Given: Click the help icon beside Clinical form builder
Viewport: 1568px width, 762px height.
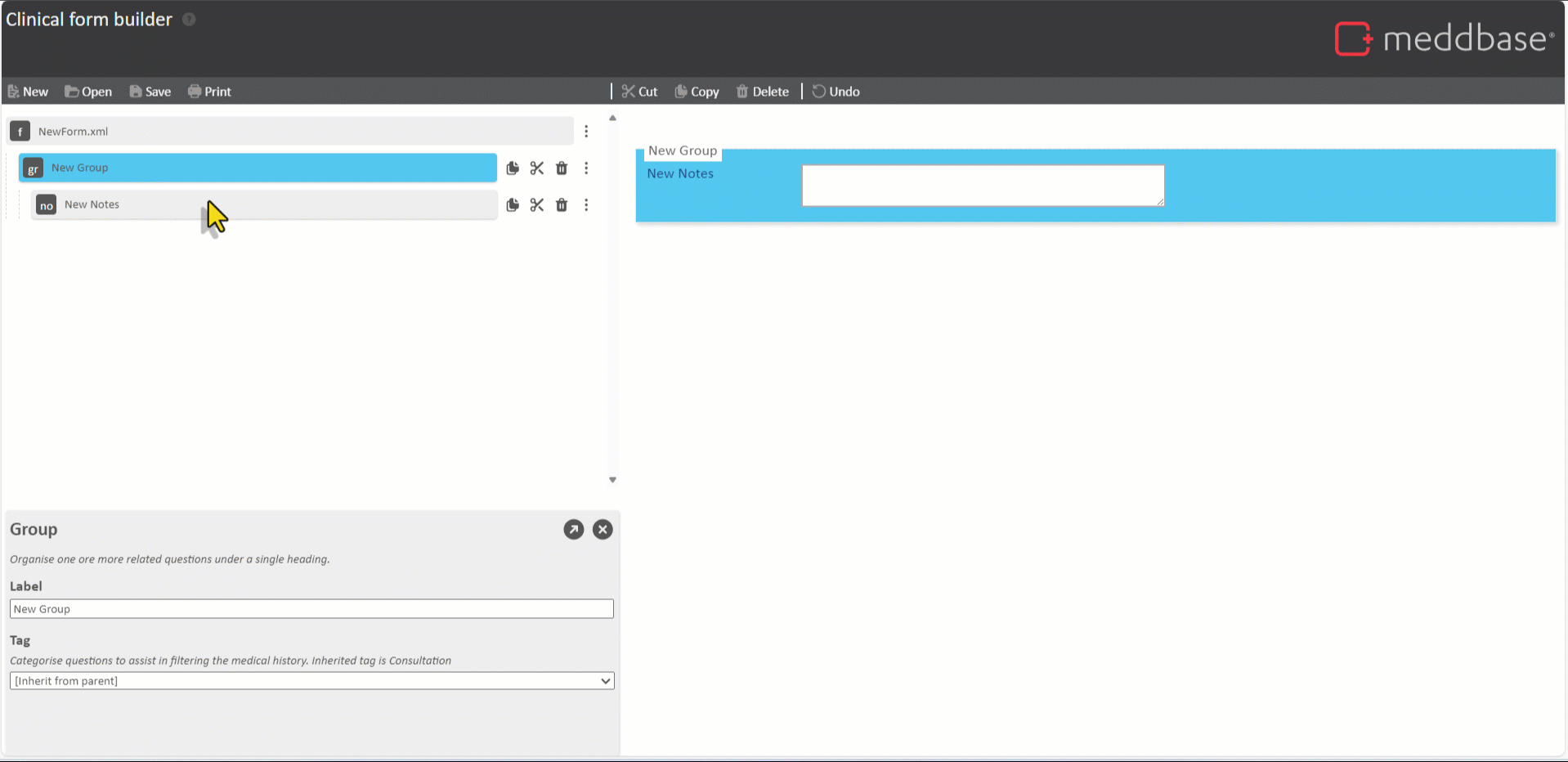Looking at the screenshot, I should [x=189, y=20].
